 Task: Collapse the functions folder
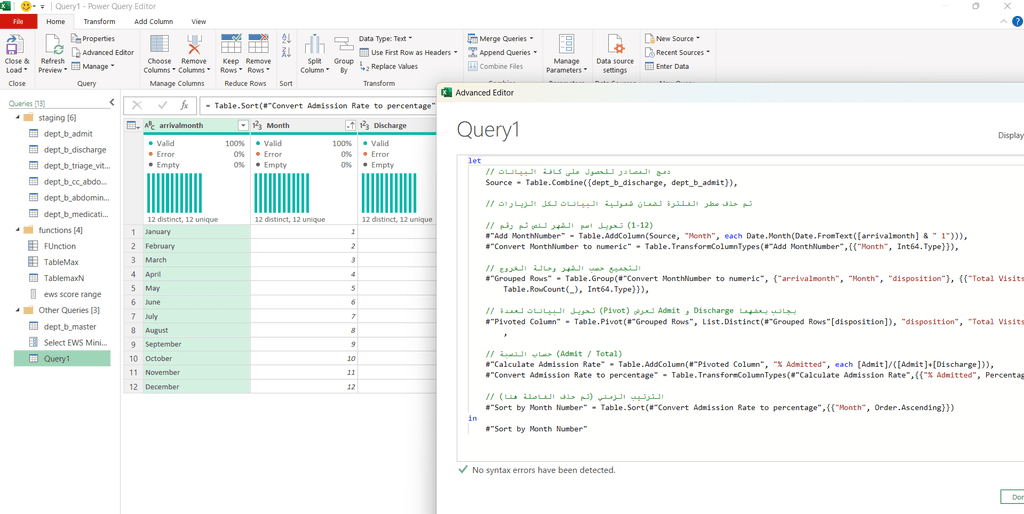tap(16, 230)
